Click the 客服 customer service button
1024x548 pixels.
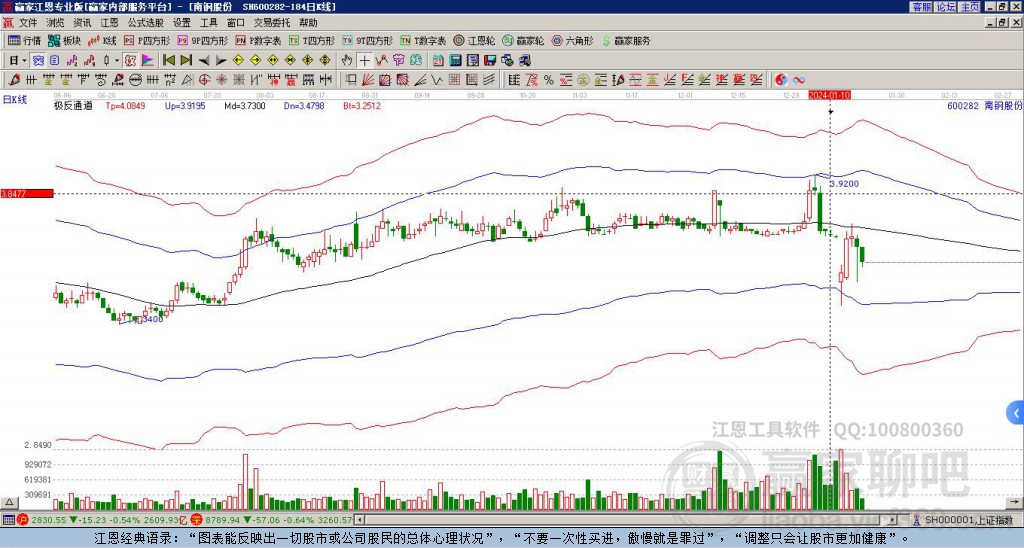point(921,7)
